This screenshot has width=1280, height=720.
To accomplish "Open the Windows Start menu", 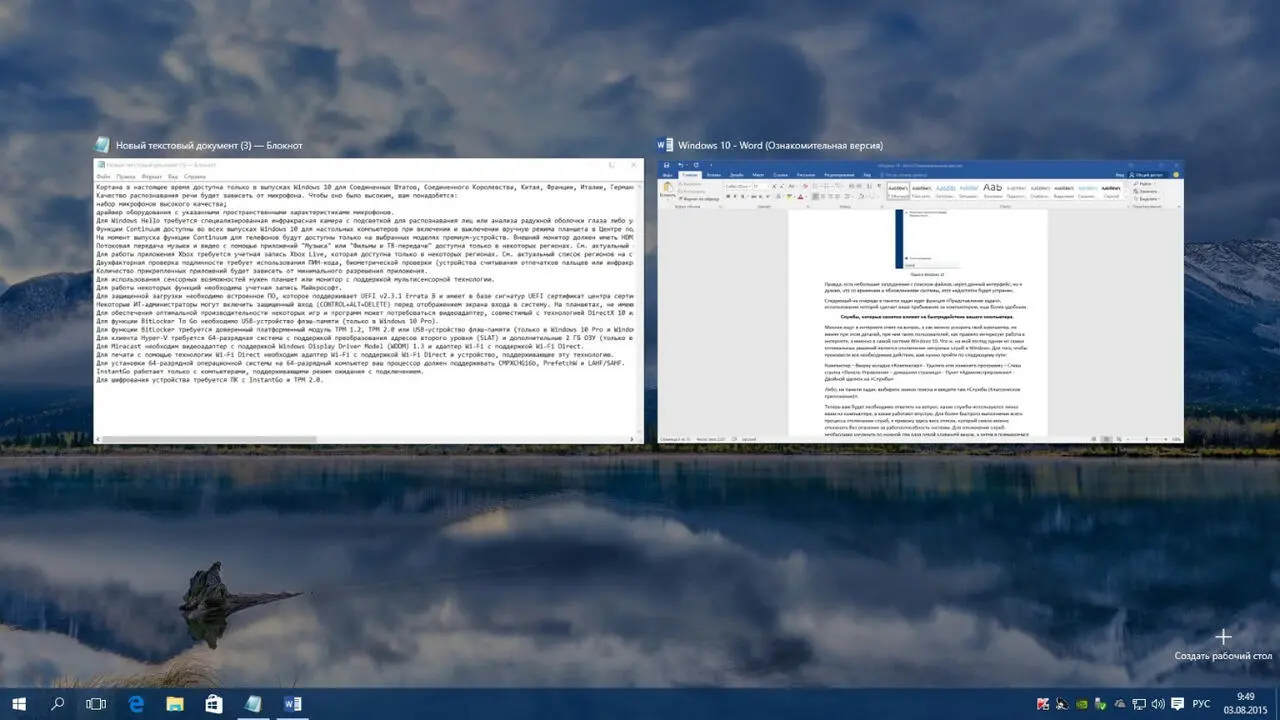I will [x=19, y=704].
